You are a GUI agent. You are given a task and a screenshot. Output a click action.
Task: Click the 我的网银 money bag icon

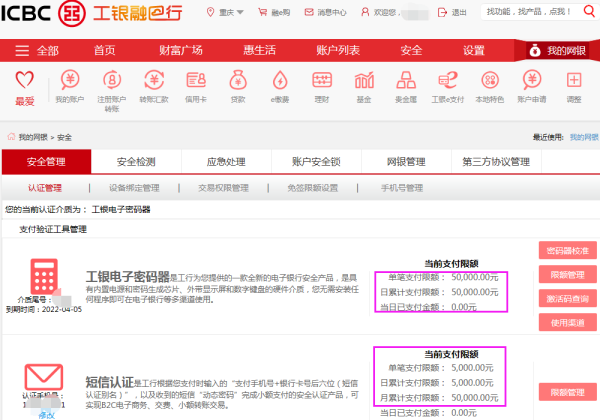(535, 50)
